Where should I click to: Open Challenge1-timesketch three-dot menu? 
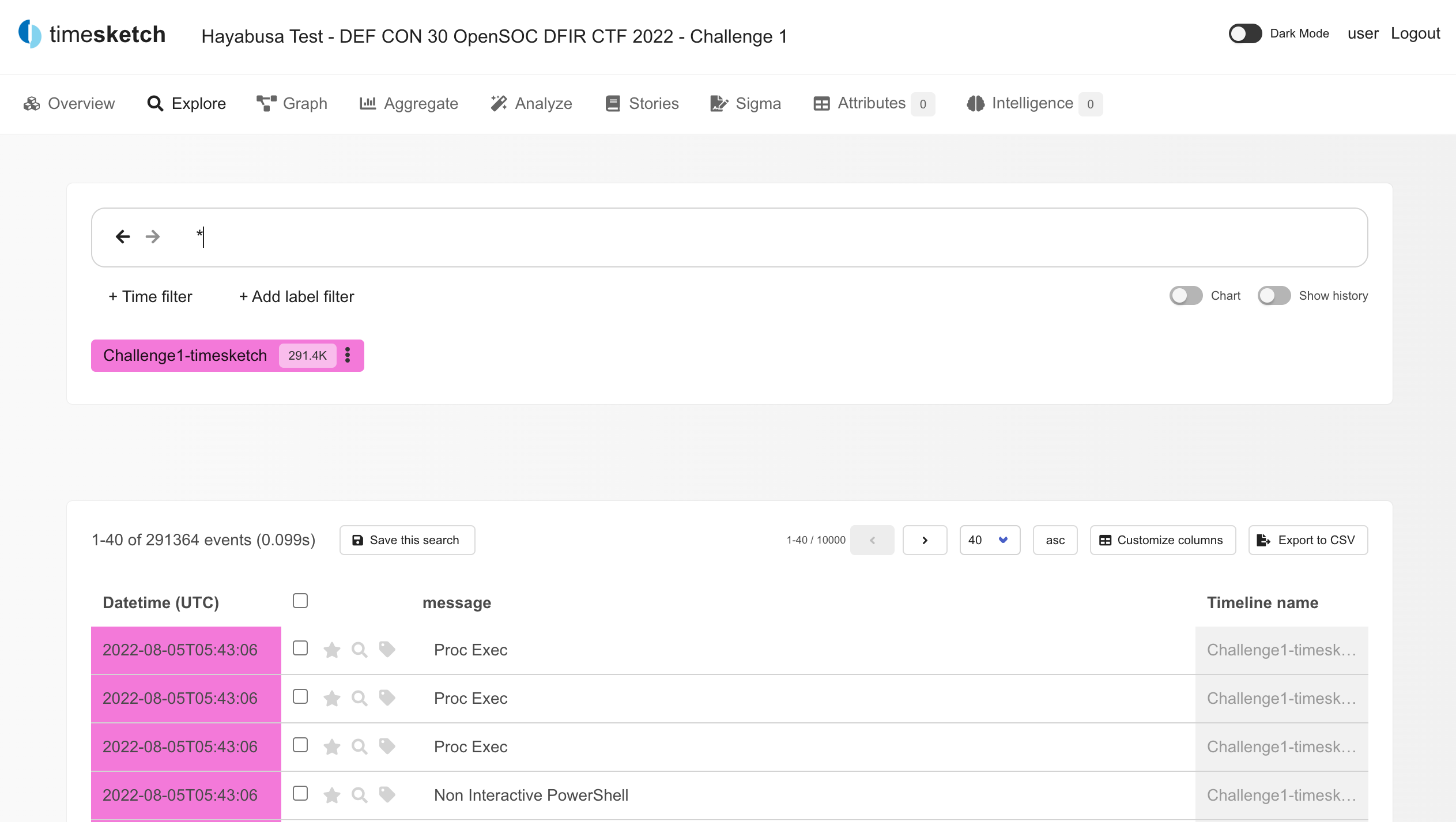(348, 355)
